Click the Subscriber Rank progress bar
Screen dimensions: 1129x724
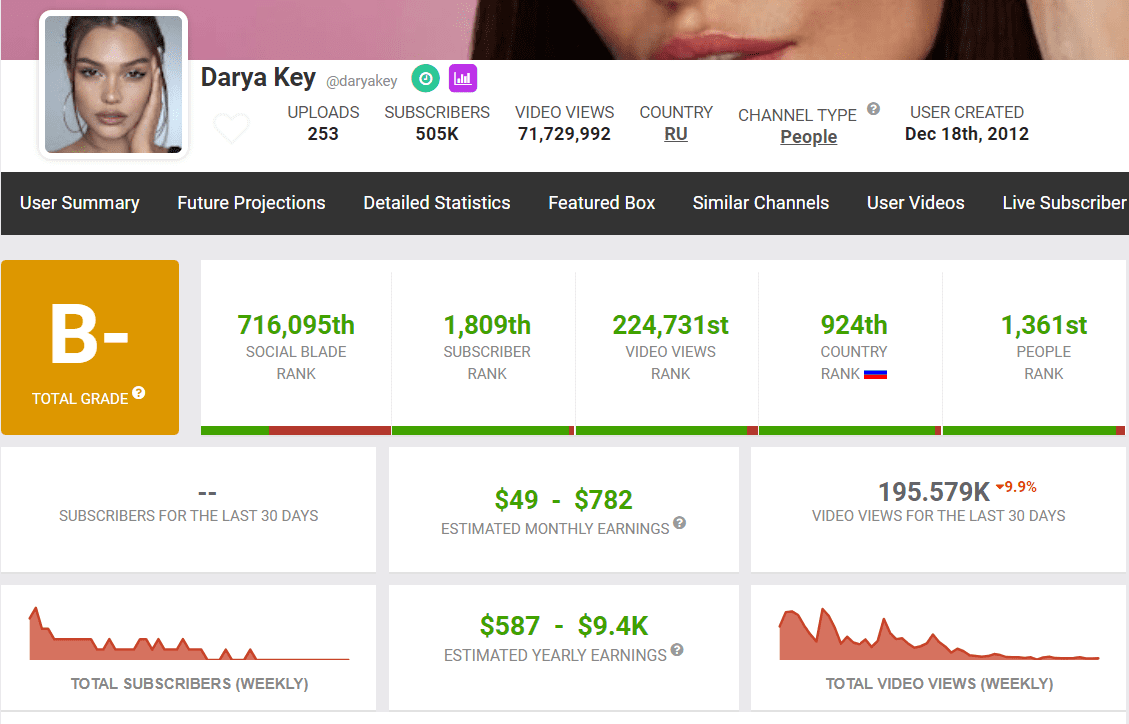coord(483,430)
